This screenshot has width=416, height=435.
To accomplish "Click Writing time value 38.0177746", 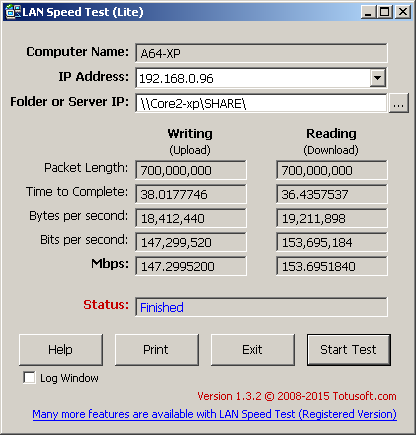I will pos(191,194).
